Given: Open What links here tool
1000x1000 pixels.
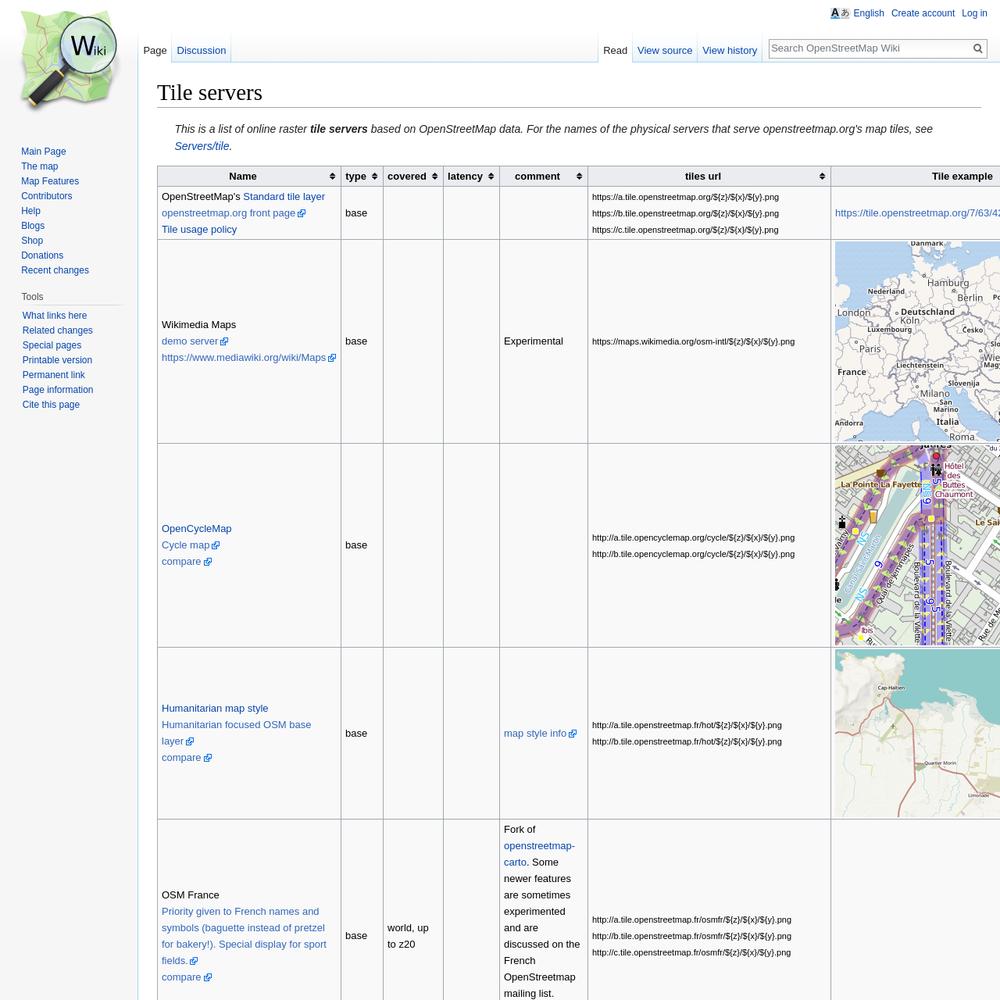Looking at the screenshot, I should point(54,316).
